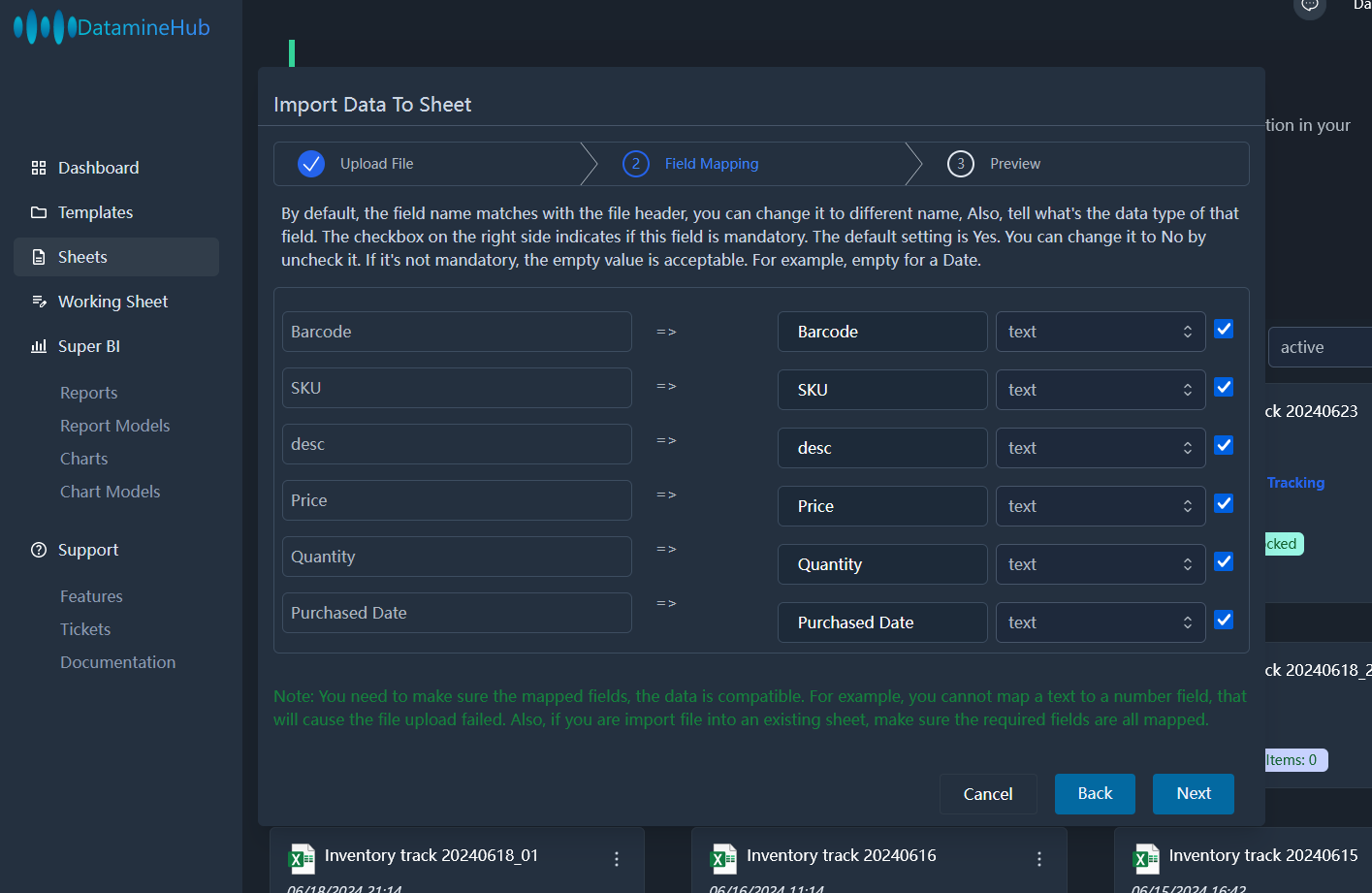Click Excel icon of Inventory track 20240618_01
The image size is (1372, 893).
[302, 859]
